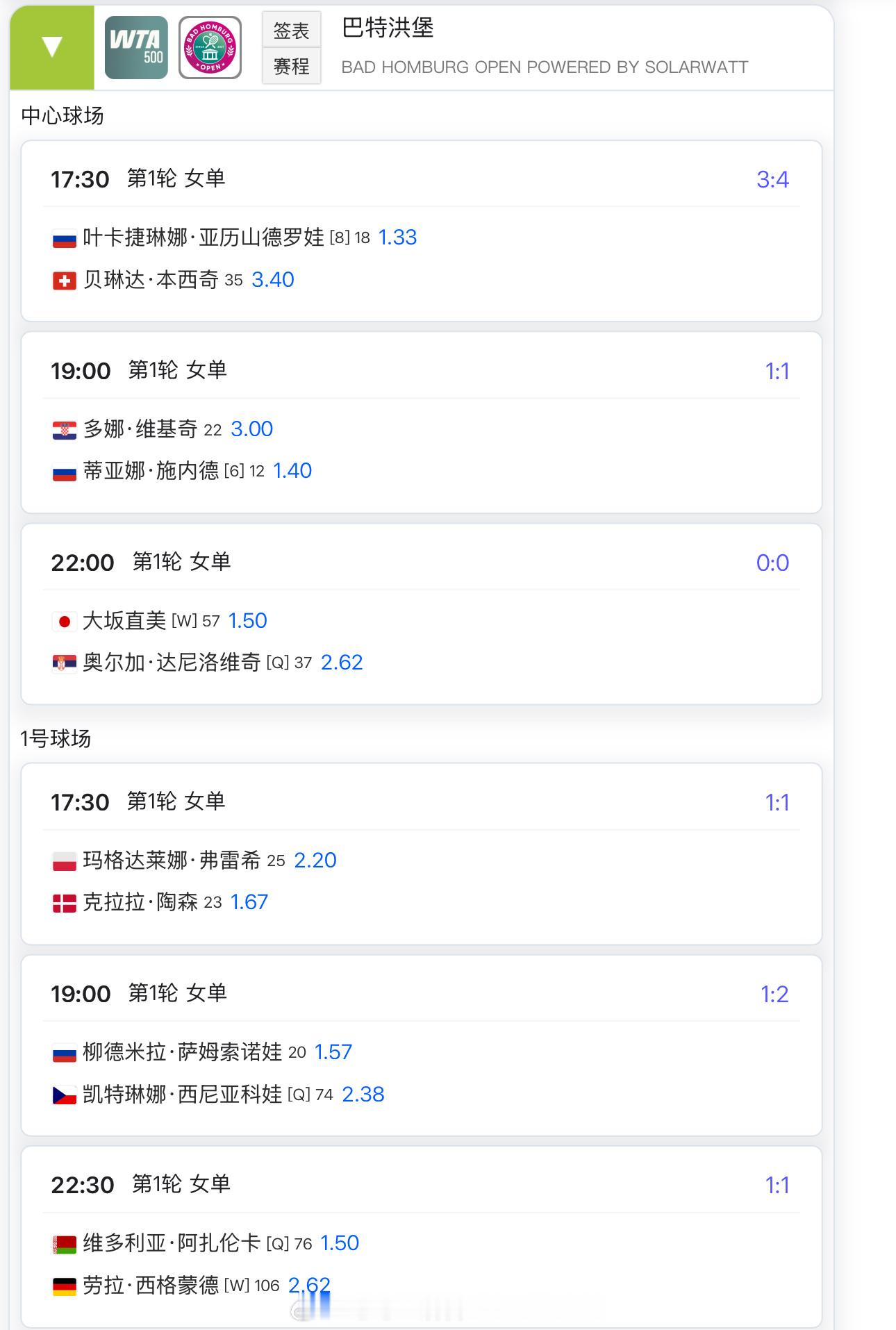This screenshot has height=1330, width=896.
Task: Click the Croatian flag beside 多娜·维基奇
Action: click(65, 430)
